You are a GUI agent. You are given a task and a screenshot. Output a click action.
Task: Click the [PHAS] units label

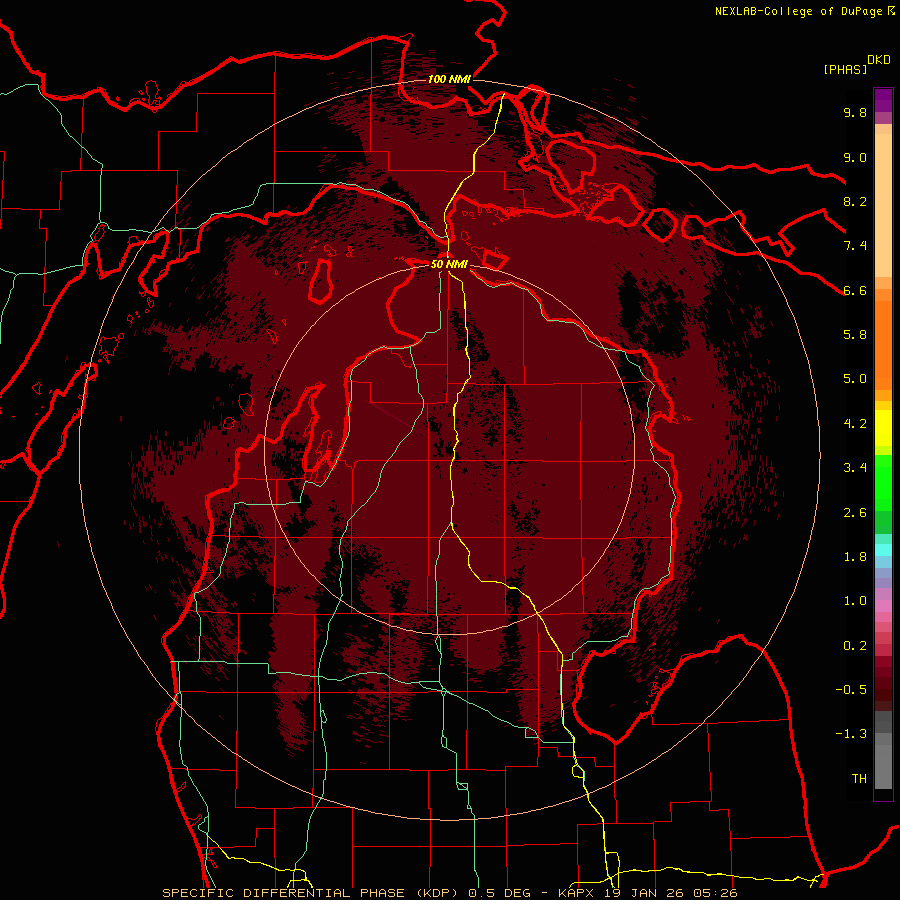845,69
